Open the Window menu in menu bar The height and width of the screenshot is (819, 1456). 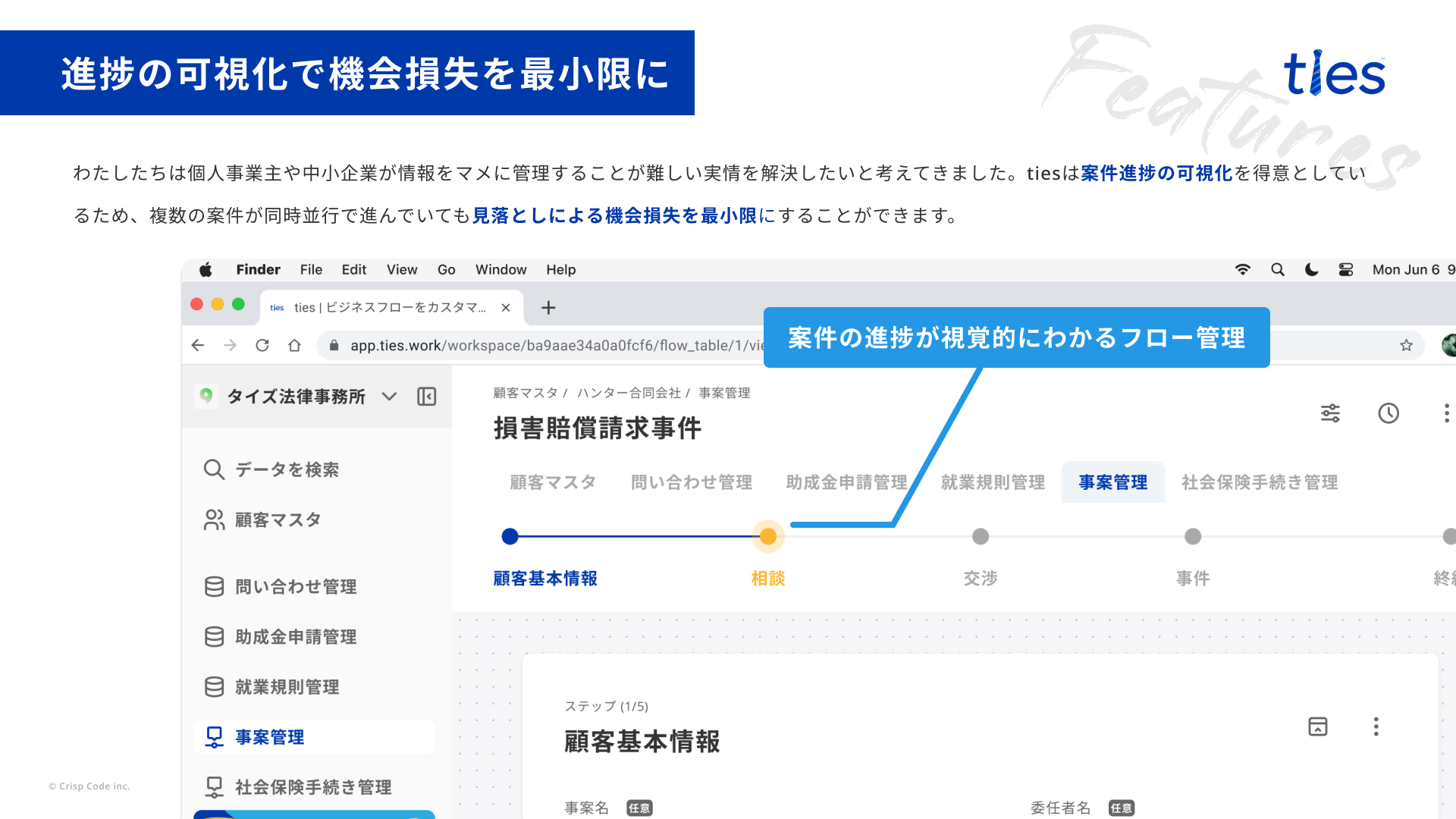tap(500, 270)
